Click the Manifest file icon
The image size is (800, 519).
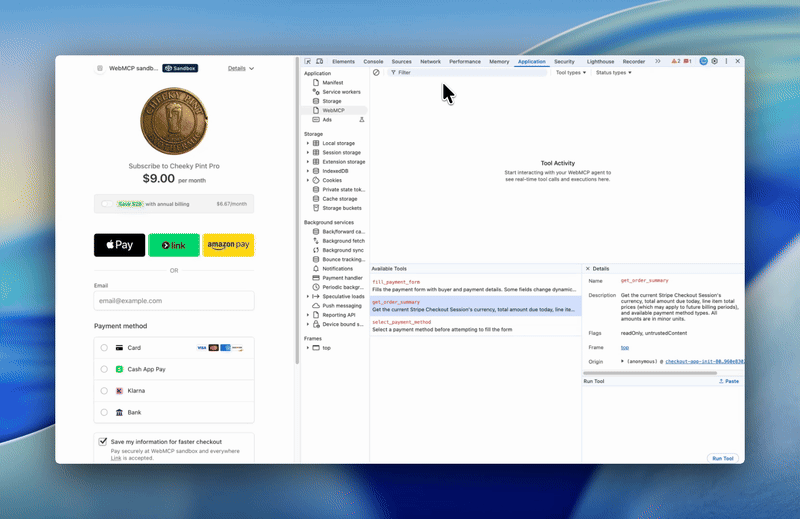point(316,83)
